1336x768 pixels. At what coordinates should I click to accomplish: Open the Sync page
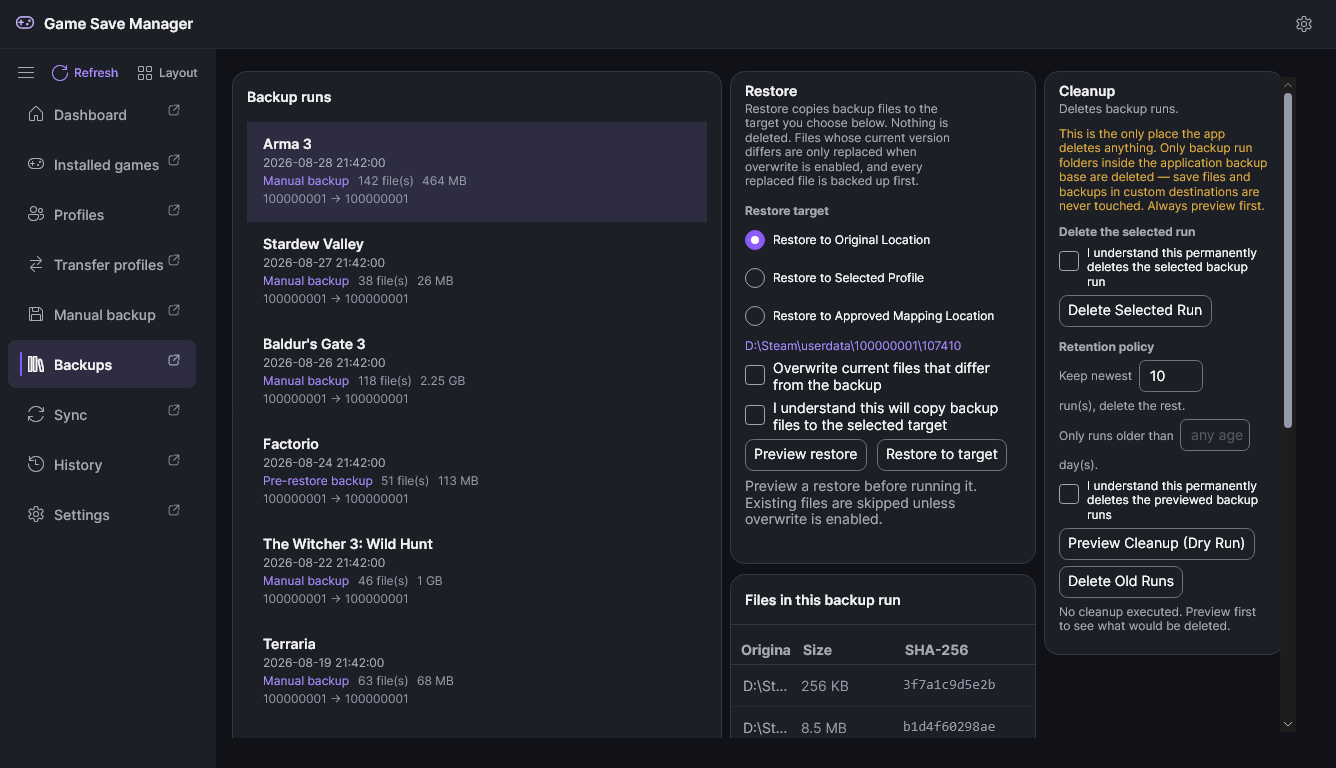102,414
